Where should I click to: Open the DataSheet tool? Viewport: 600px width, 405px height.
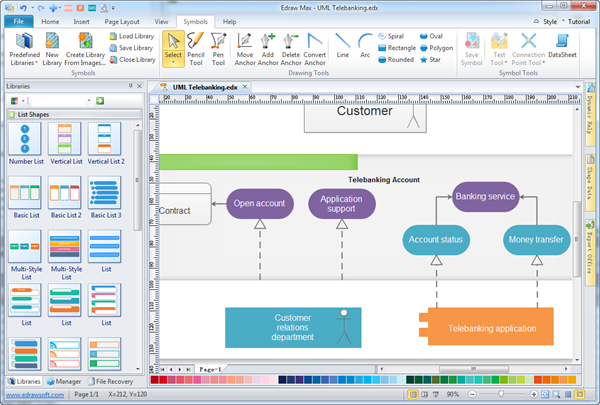tap(562, 49)
